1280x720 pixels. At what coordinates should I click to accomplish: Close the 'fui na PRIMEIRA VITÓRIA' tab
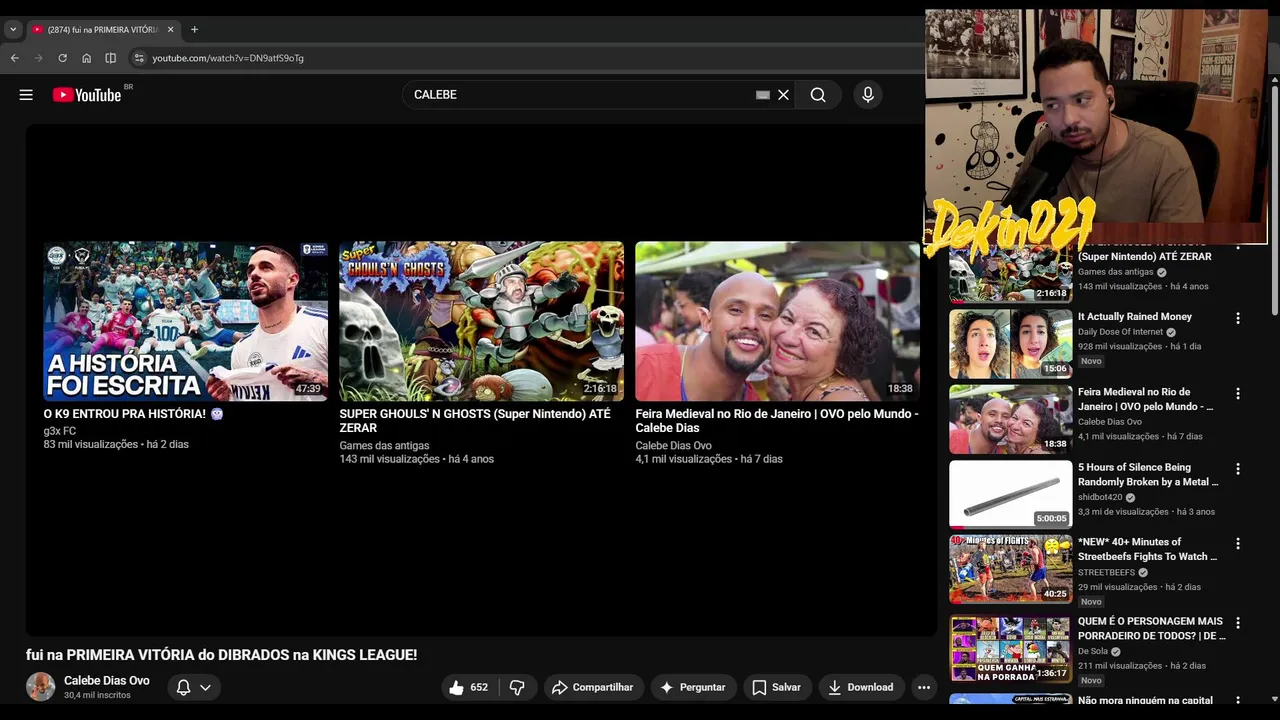170,30
